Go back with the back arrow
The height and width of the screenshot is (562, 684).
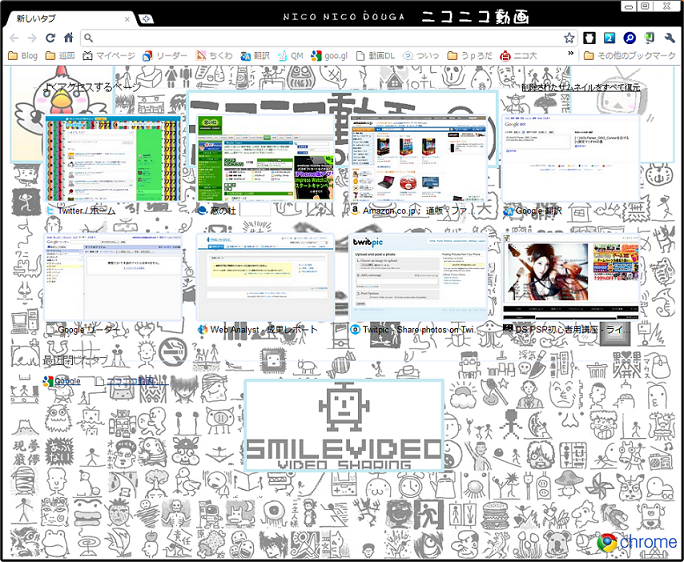tap(14, 38)
